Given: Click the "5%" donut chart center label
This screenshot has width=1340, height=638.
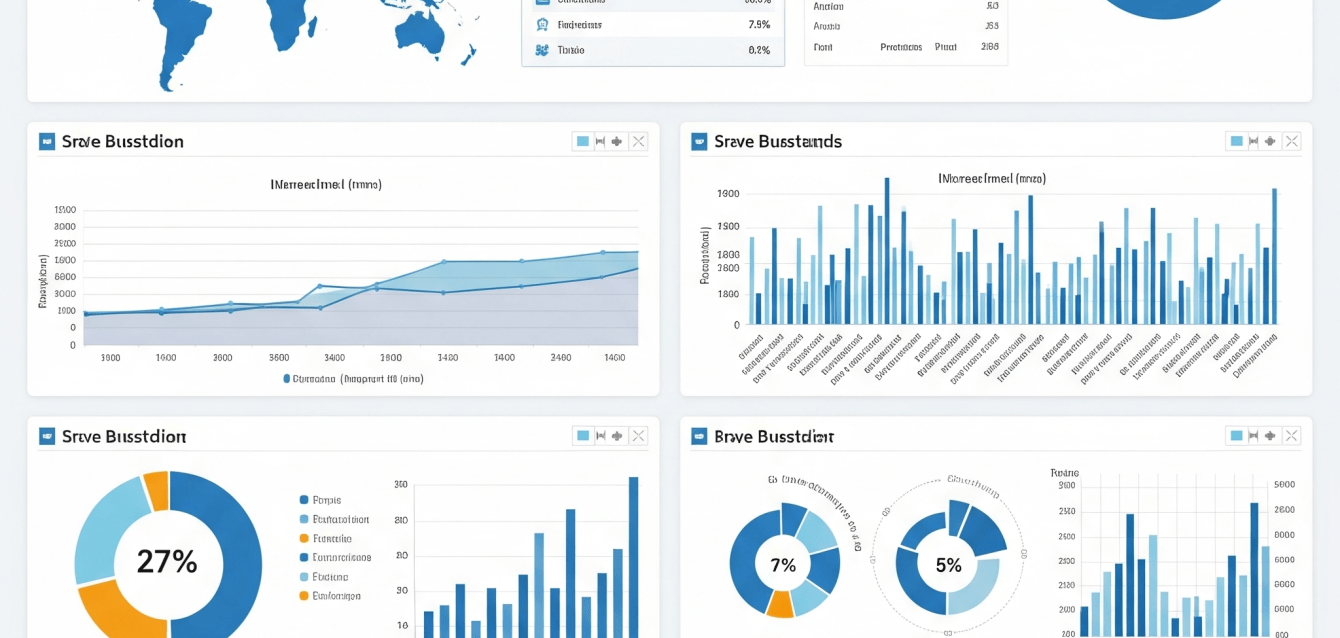Looking at the screenshot, I should (x=948, y=565).
